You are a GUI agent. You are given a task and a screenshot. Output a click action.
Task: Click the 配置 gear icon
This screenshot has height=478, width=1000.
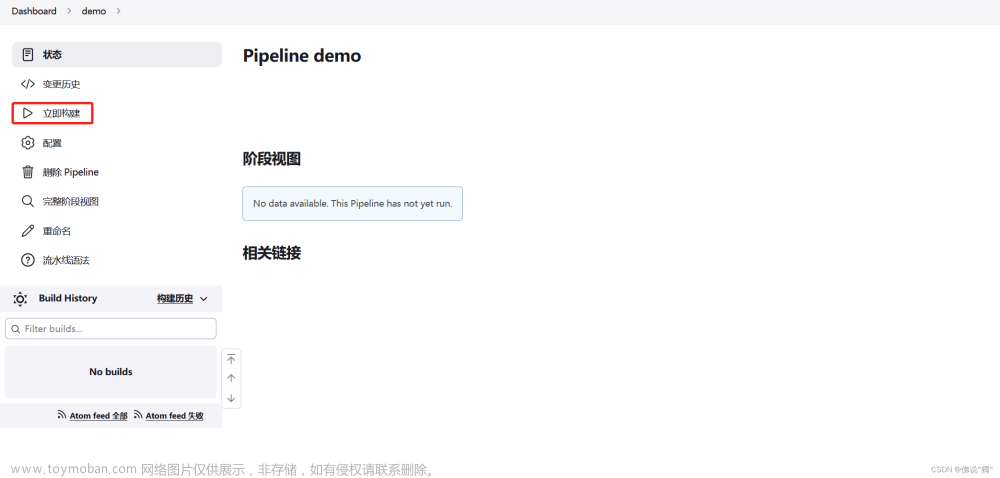tap(27, 143)
